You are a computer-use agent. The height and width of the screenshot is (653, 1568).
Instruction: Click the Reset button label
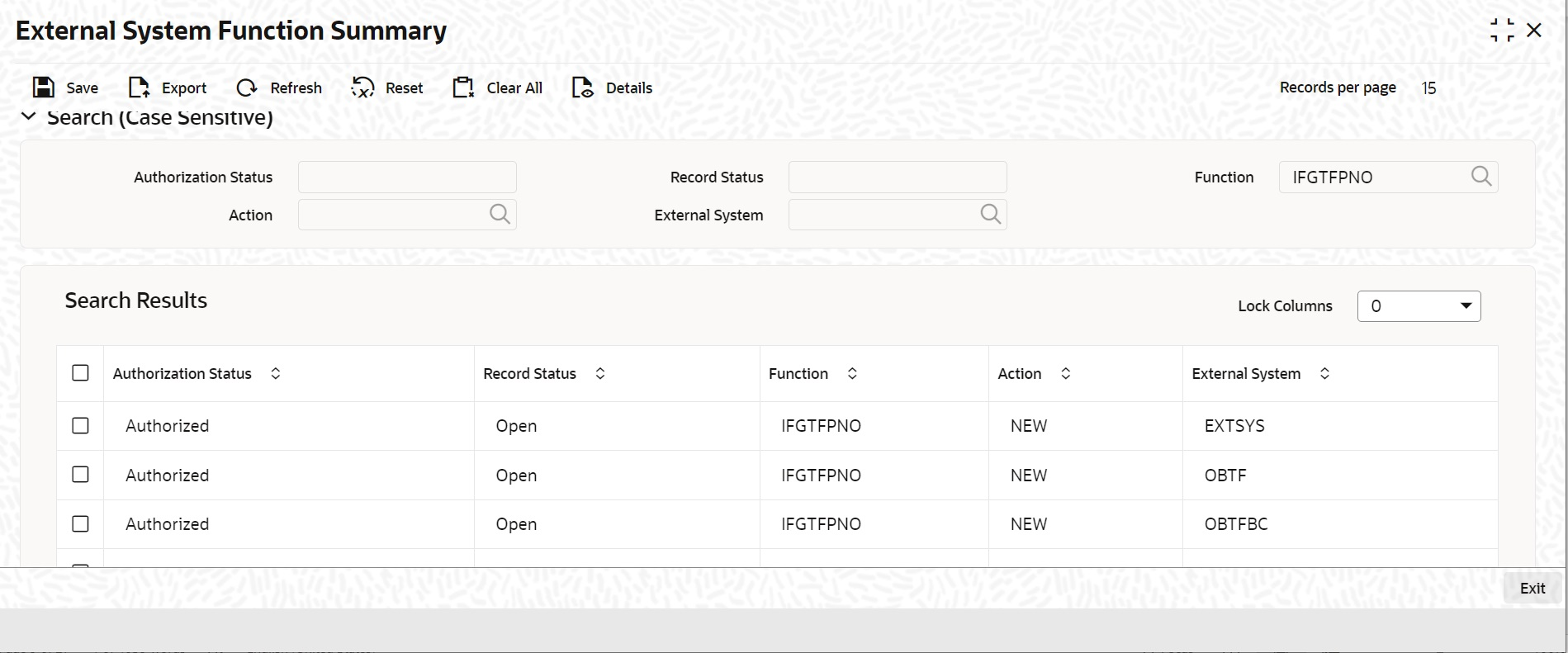click(405, 88)
